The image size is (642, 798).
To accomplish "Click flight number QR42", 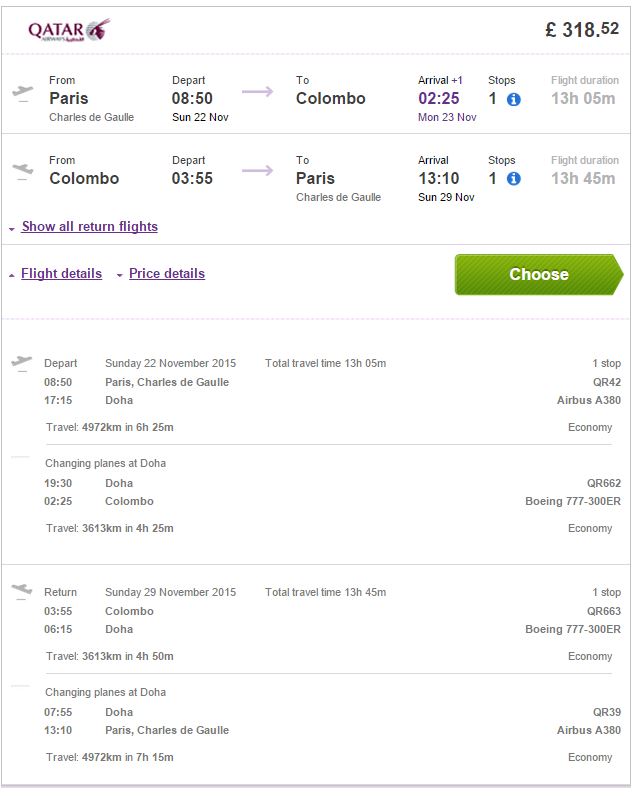I will tap(607, 382).
